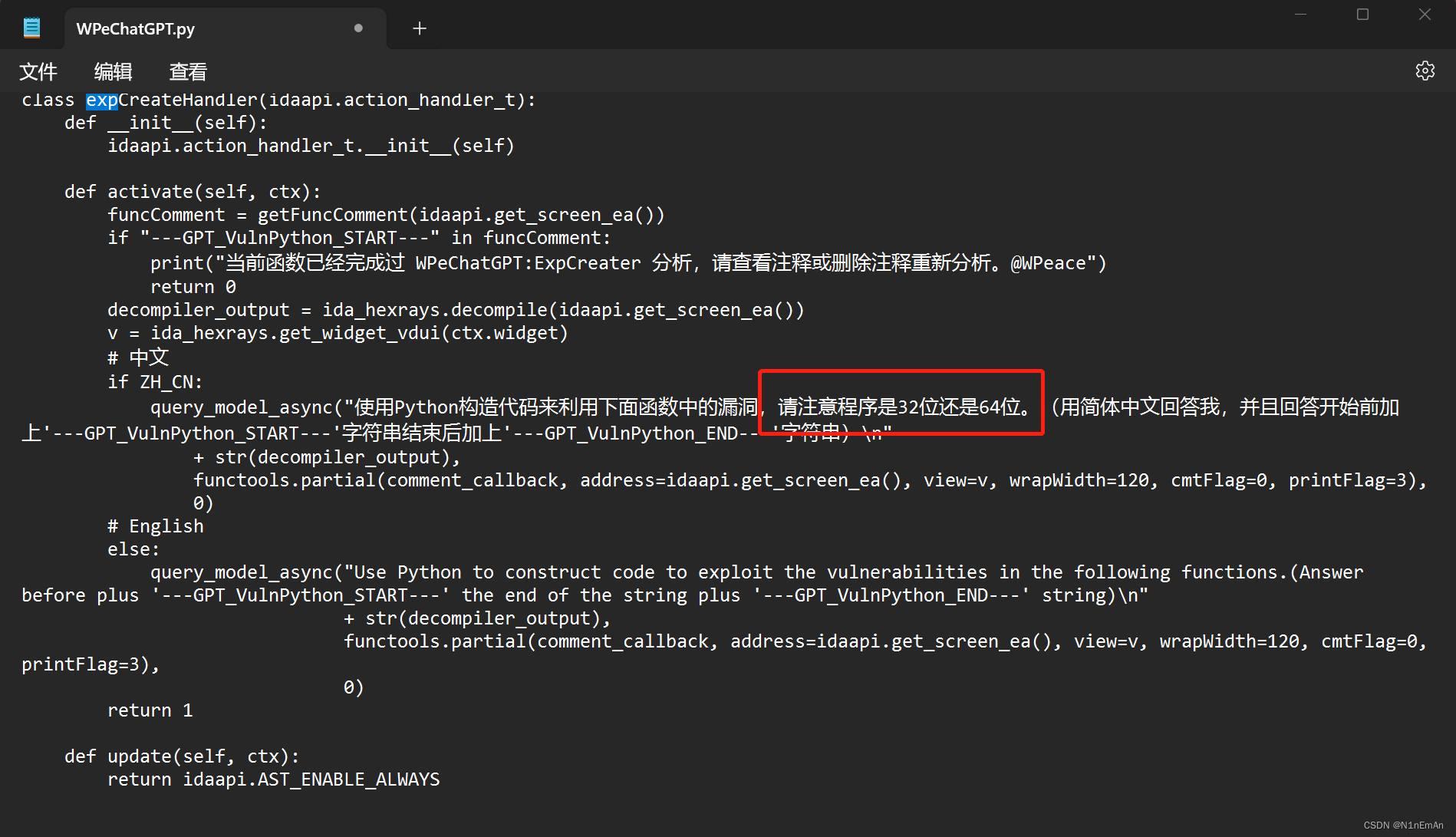The height and width of the screenshot is (837, 1456).
Task: Click the 'if "---GPT_VulnPython_START---" in funcComment' line
Action: [x=359, y=238]
